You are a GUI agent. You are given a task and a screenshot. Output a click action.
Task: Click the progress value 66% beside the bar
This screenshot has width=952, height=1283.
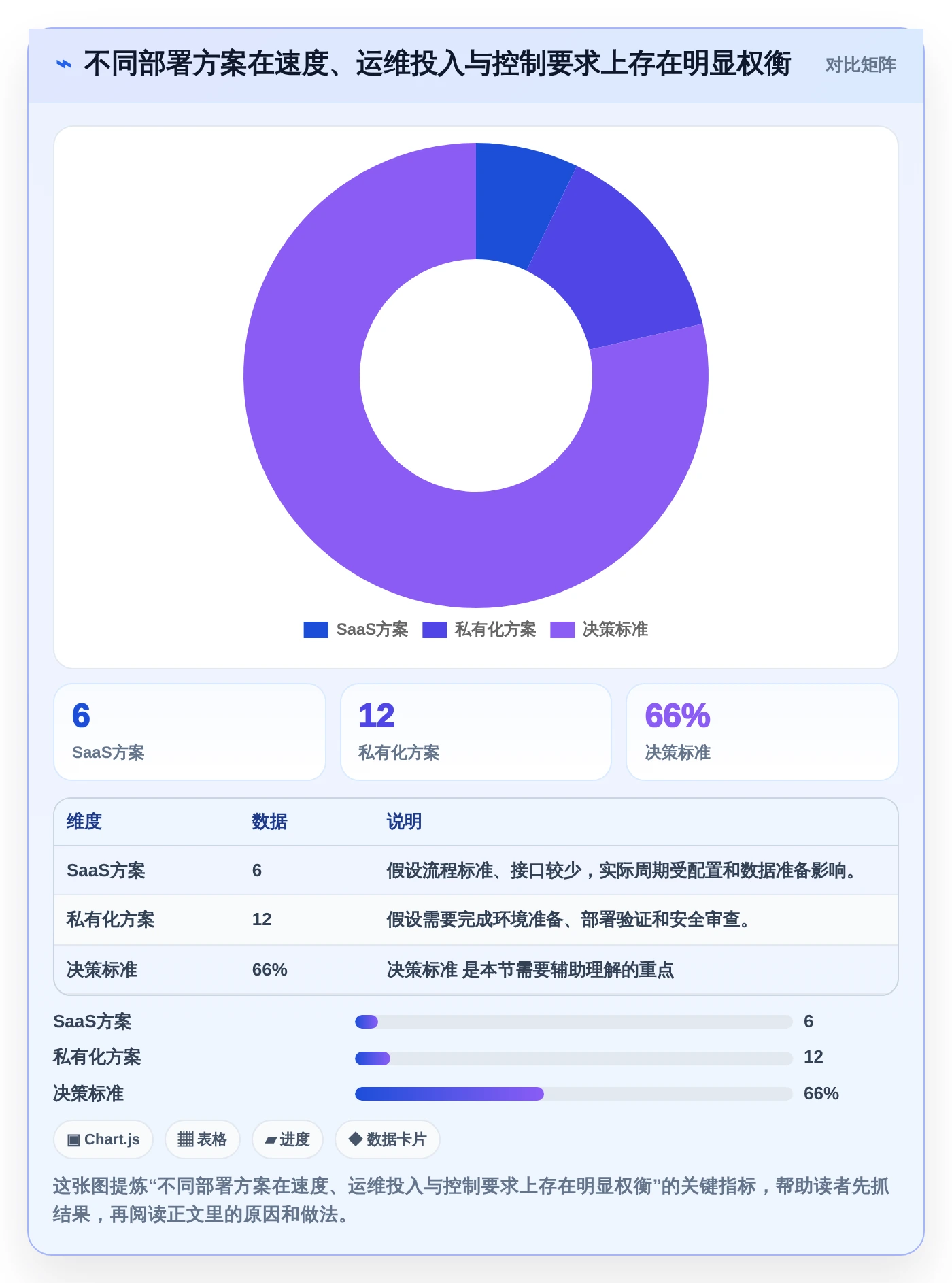click(x=821, y=1094)
